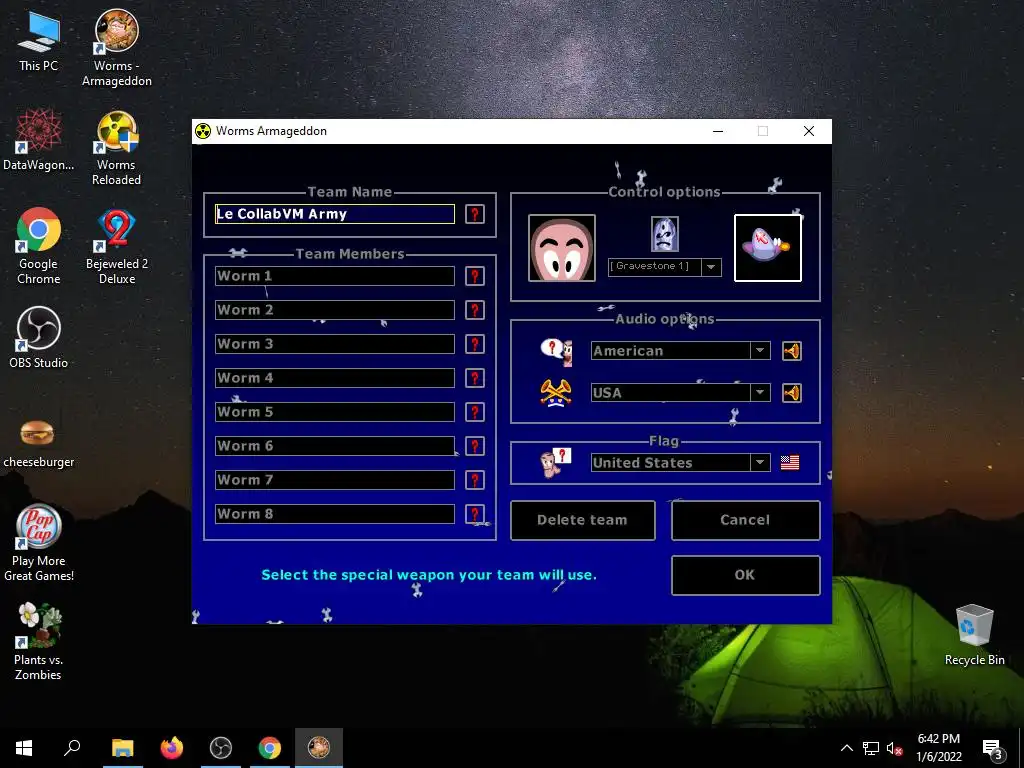Click the Worm 7 name field
Screen dimensions: 1024x768
coord(335,479)
